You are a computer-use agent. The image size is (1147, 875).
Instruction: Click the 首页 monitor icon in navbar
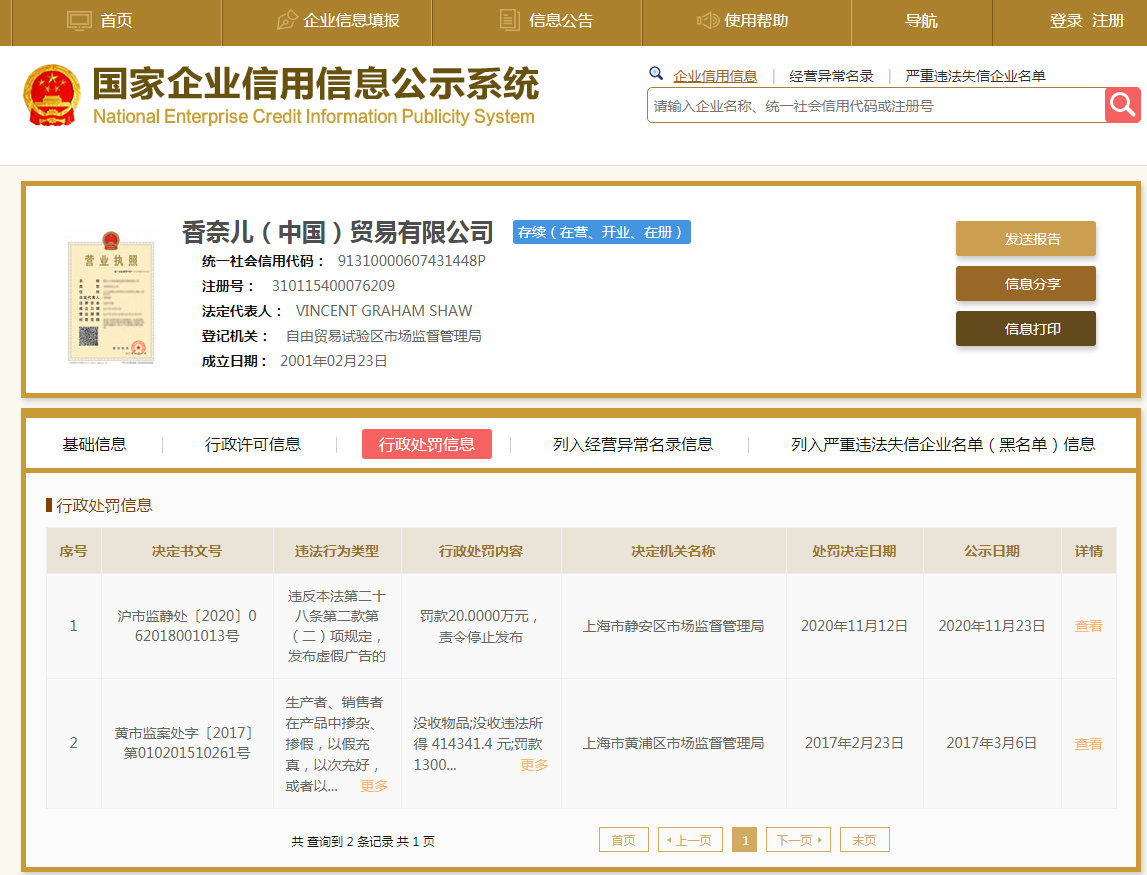[x=79, y=20]
